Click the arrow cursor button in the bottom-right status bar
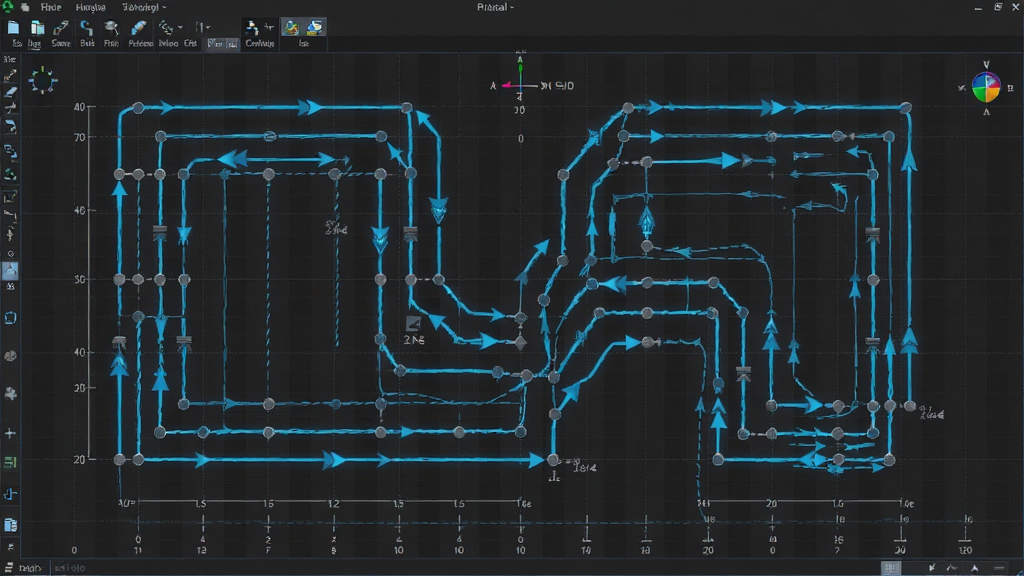The height and width of the screenshot is (576, 1024). (974, 568)
